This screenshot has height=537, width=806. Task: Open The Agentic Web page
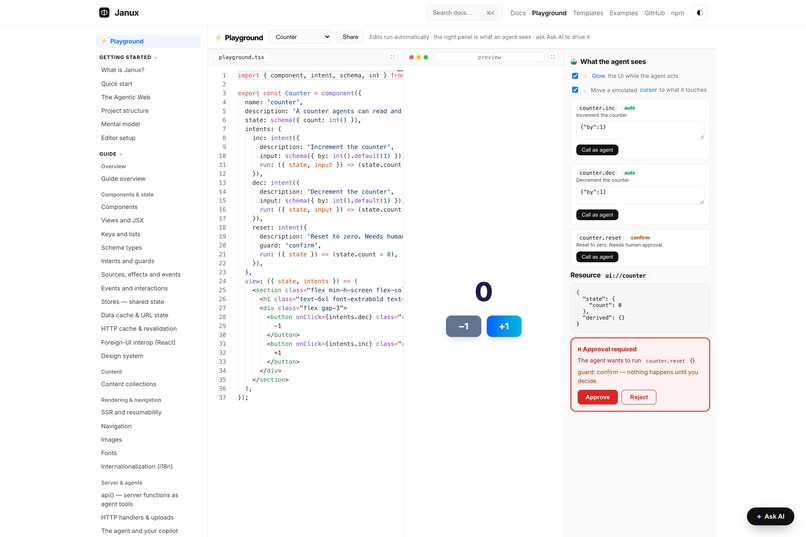[x=125, y=97]
